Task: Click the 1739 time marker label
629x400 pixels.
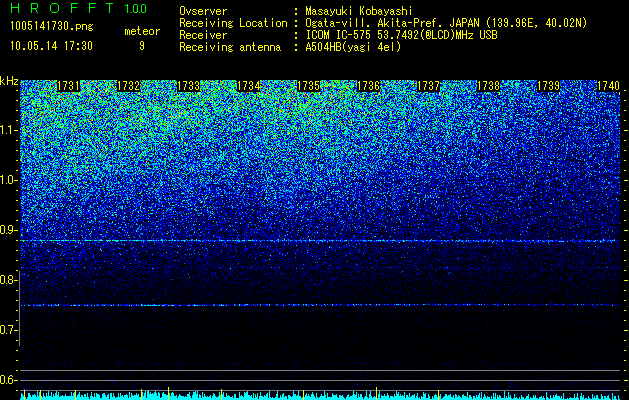Action: [x=548, y=86]
